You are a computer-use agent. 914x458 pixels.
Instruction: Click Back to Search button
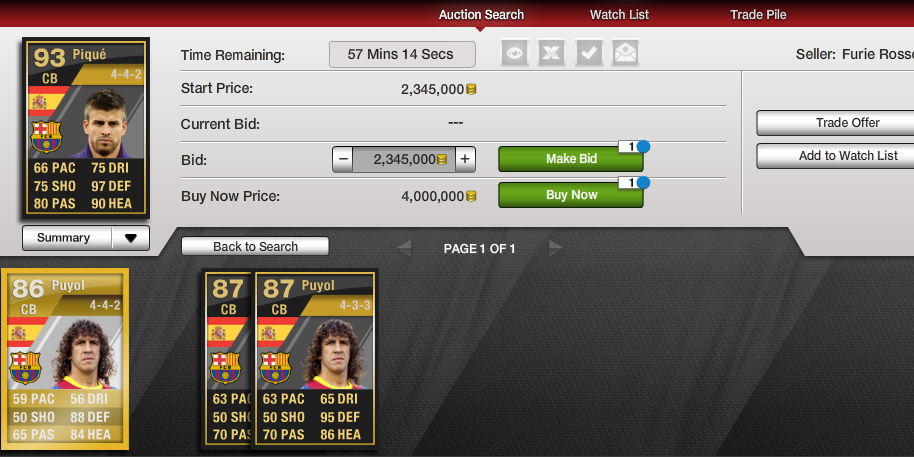point(255,246)
